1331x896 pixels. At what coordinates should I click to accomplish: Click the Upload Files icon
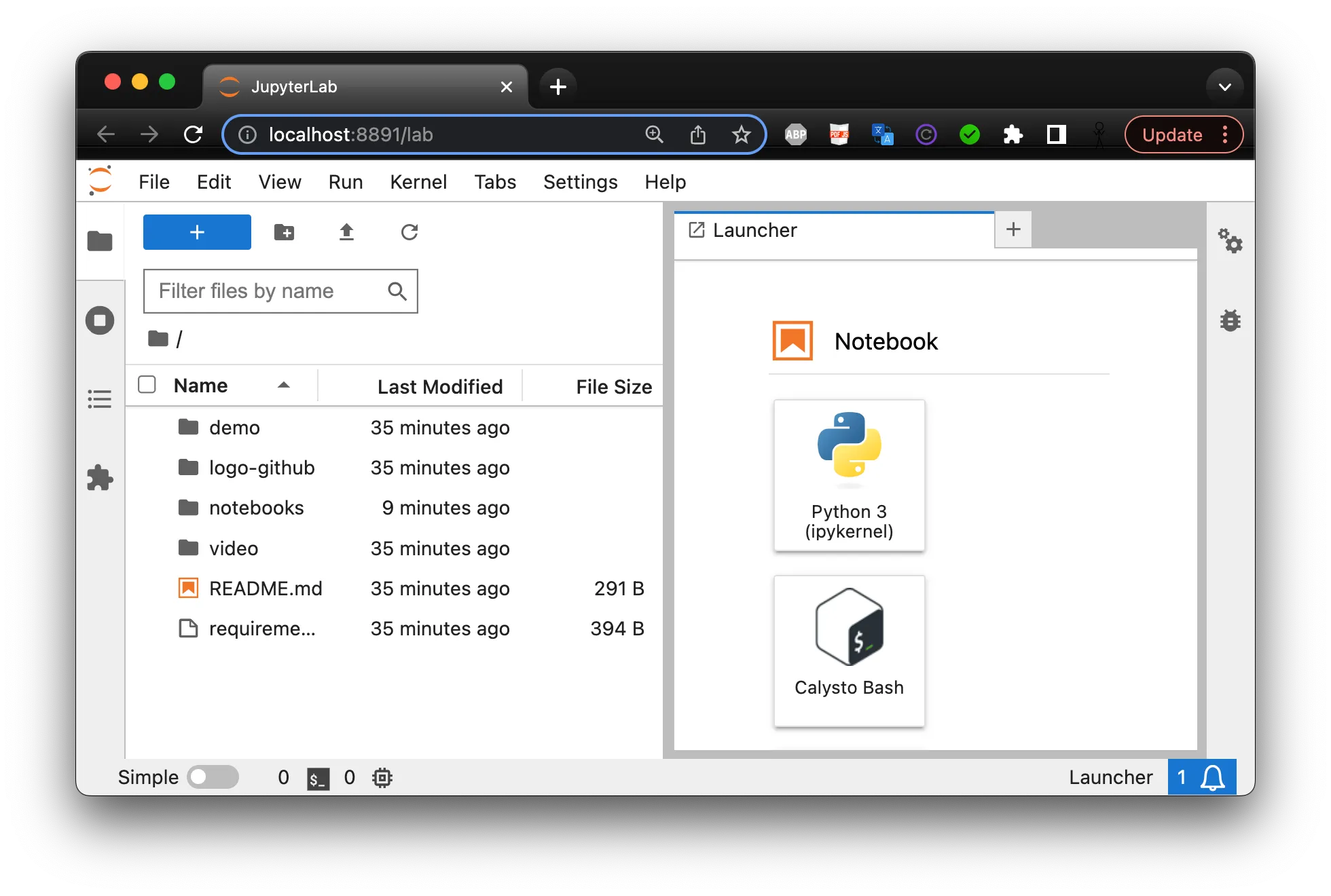click(x=346, y=232)
